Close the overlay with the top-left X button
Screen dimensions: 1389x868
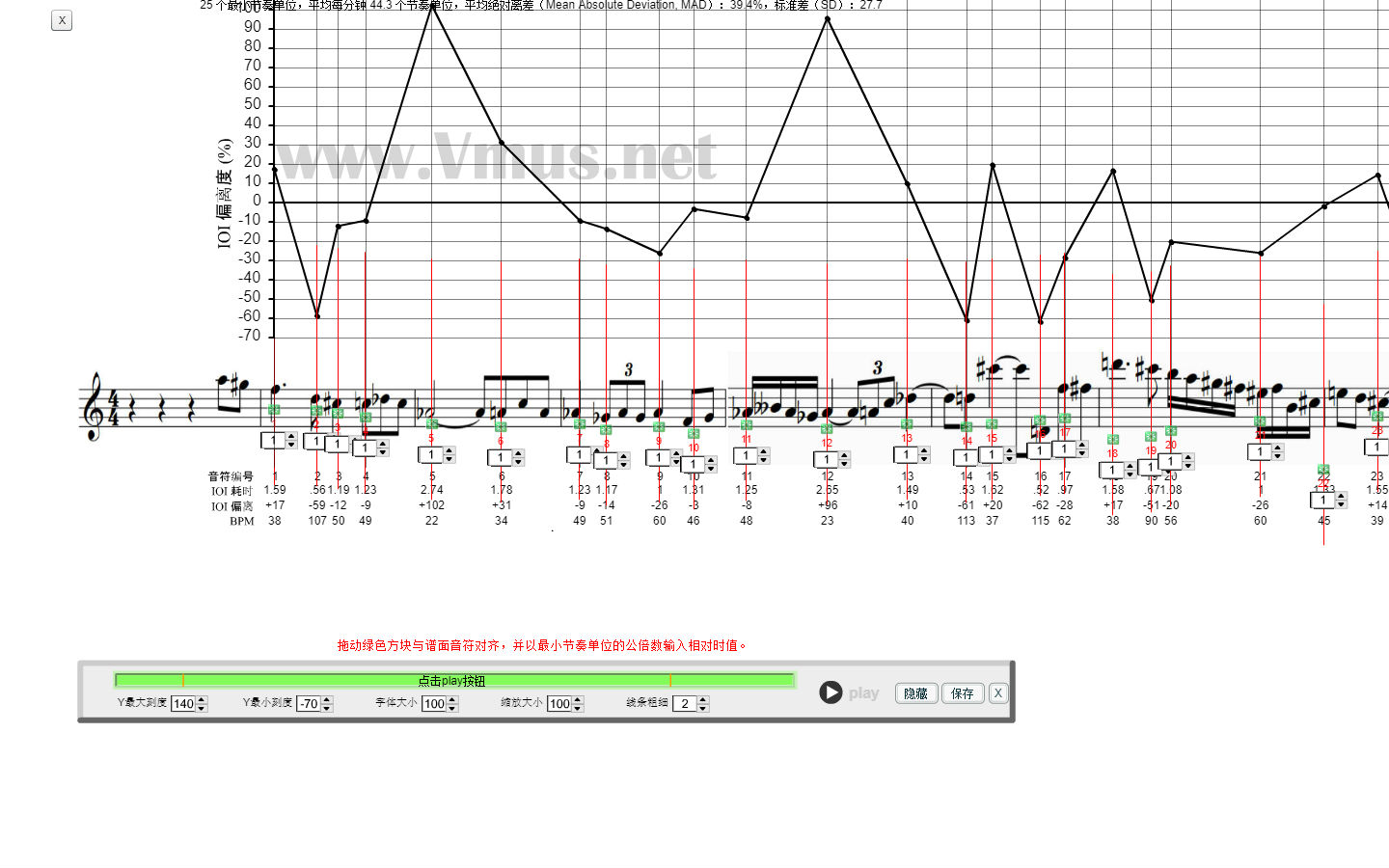pyautogui.click(x=62, y=20)
